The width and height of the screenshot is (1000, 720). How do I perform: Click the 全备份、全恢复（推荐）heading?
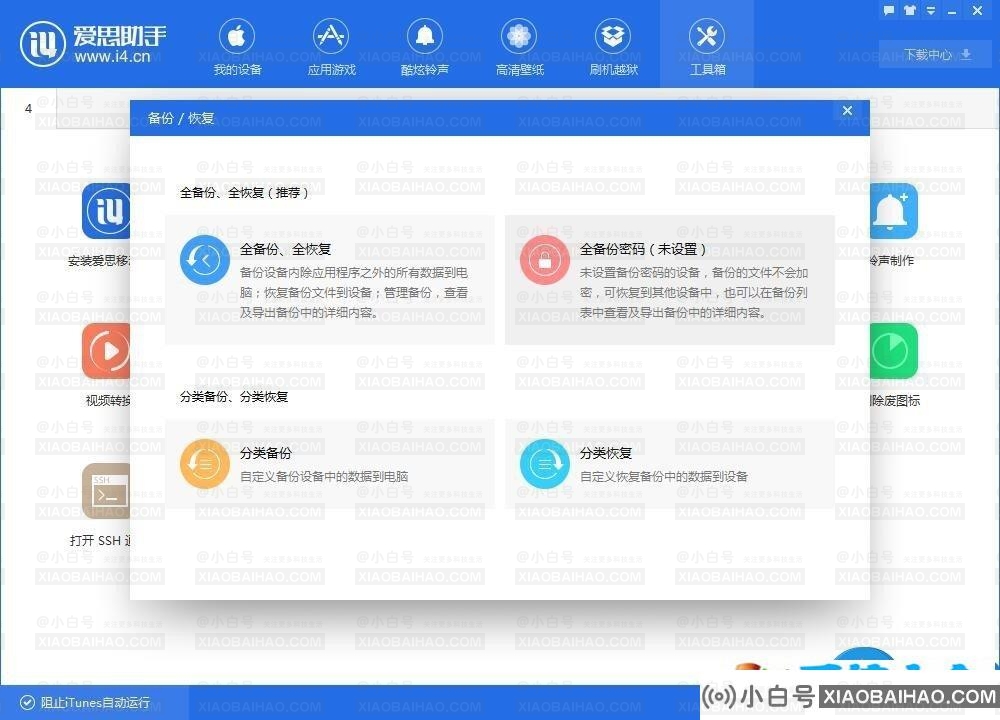click(244, 193)
